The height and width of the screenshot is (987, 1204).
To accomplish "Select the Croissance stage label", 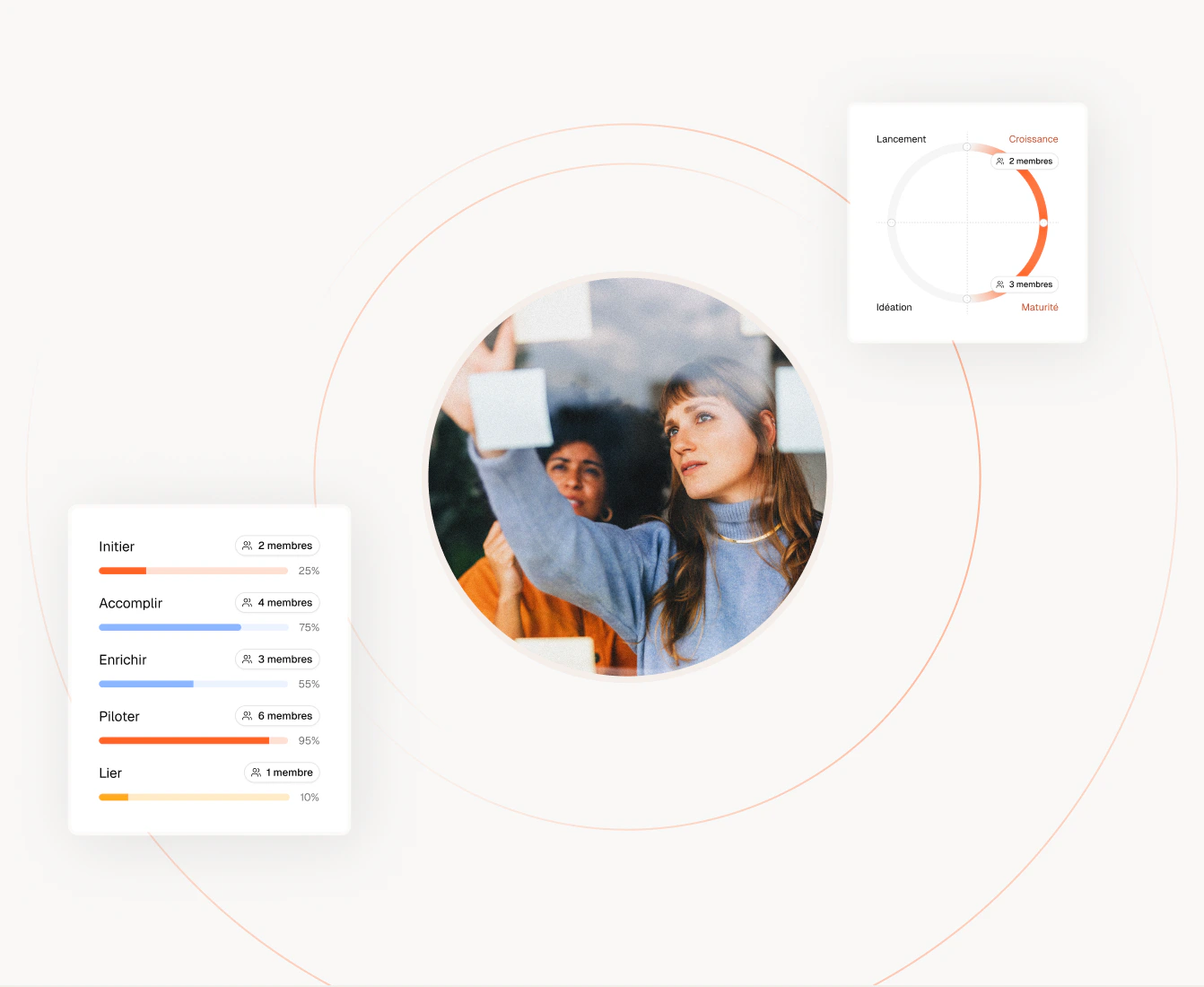I will (1034, 139).
